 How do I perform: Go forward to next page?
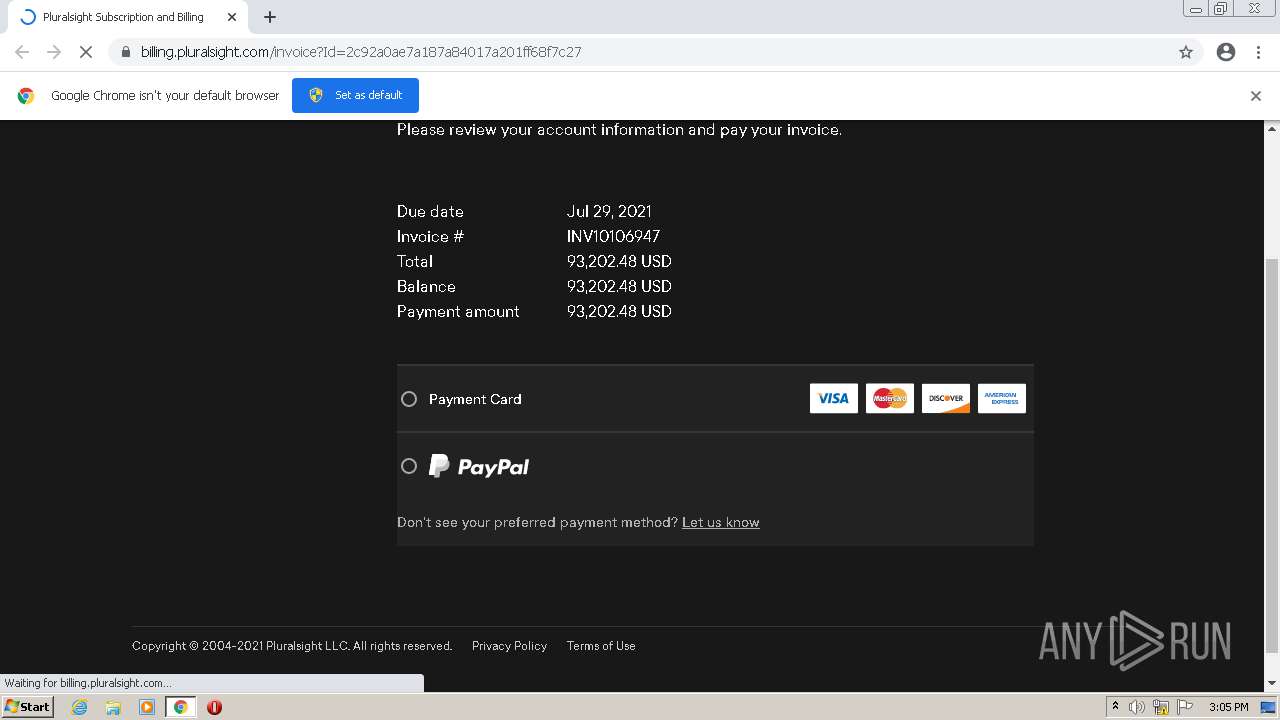pos(54,52)
